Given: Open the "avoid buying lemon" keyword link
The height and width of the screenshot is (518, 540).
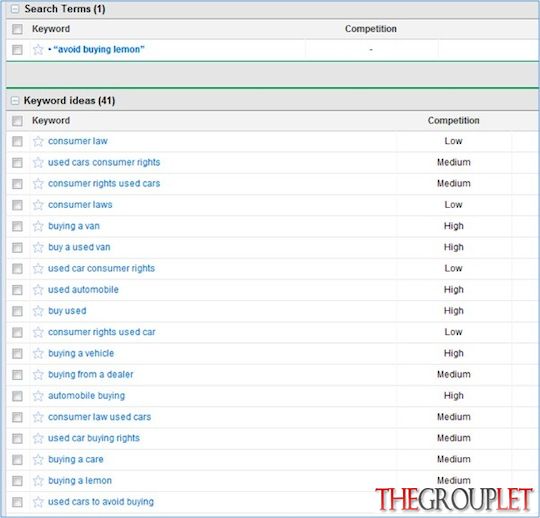Looking at the screenshot, I should tap(99, 50).
